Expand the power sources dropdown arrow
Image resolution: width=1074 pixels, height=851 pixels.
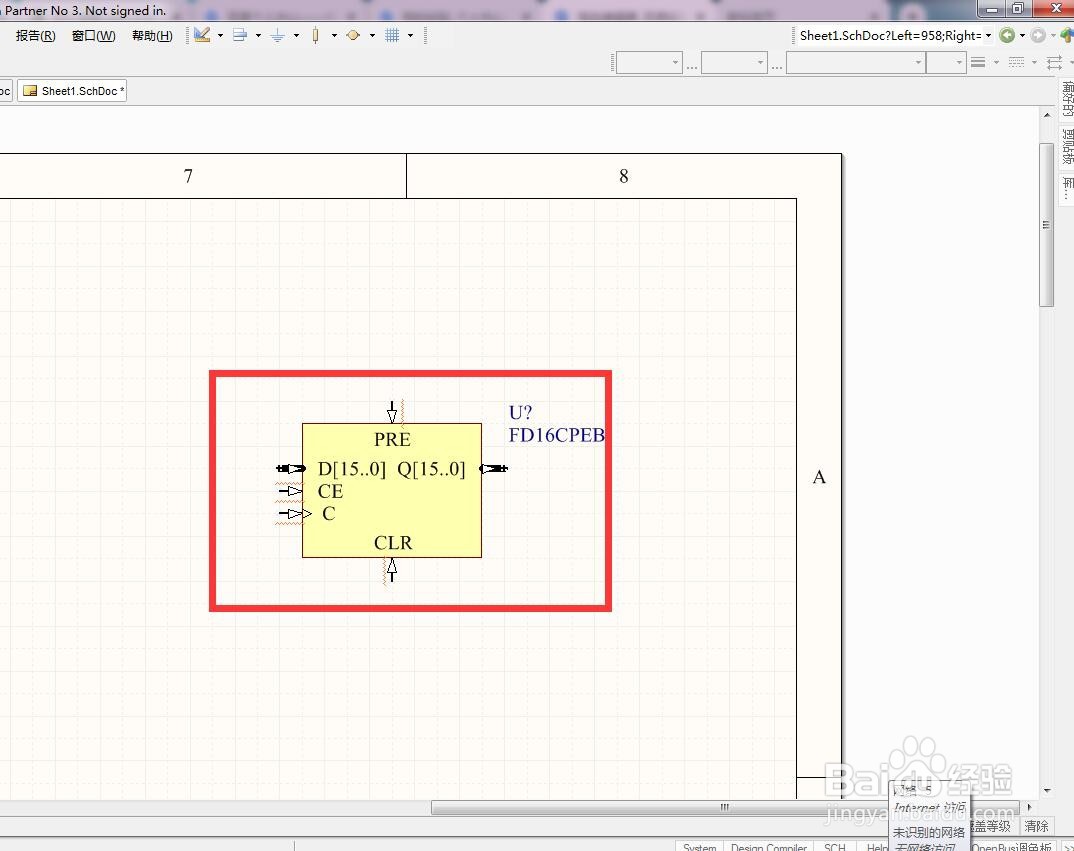(296, 36)
